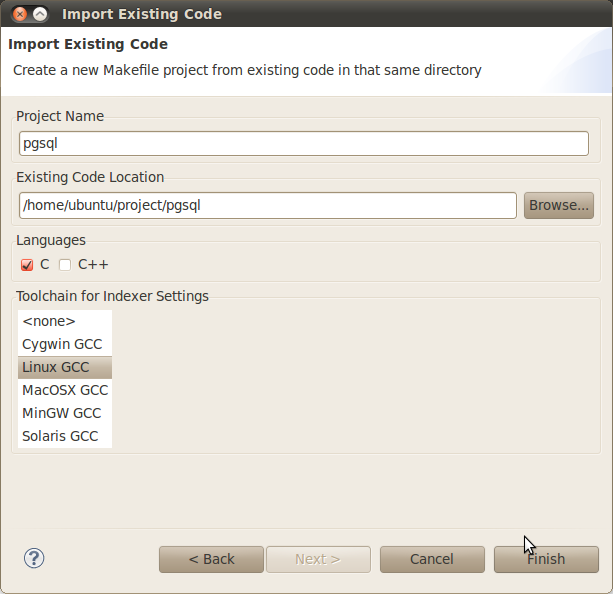Click the Import Existing Code title bar

click(300, 14)
